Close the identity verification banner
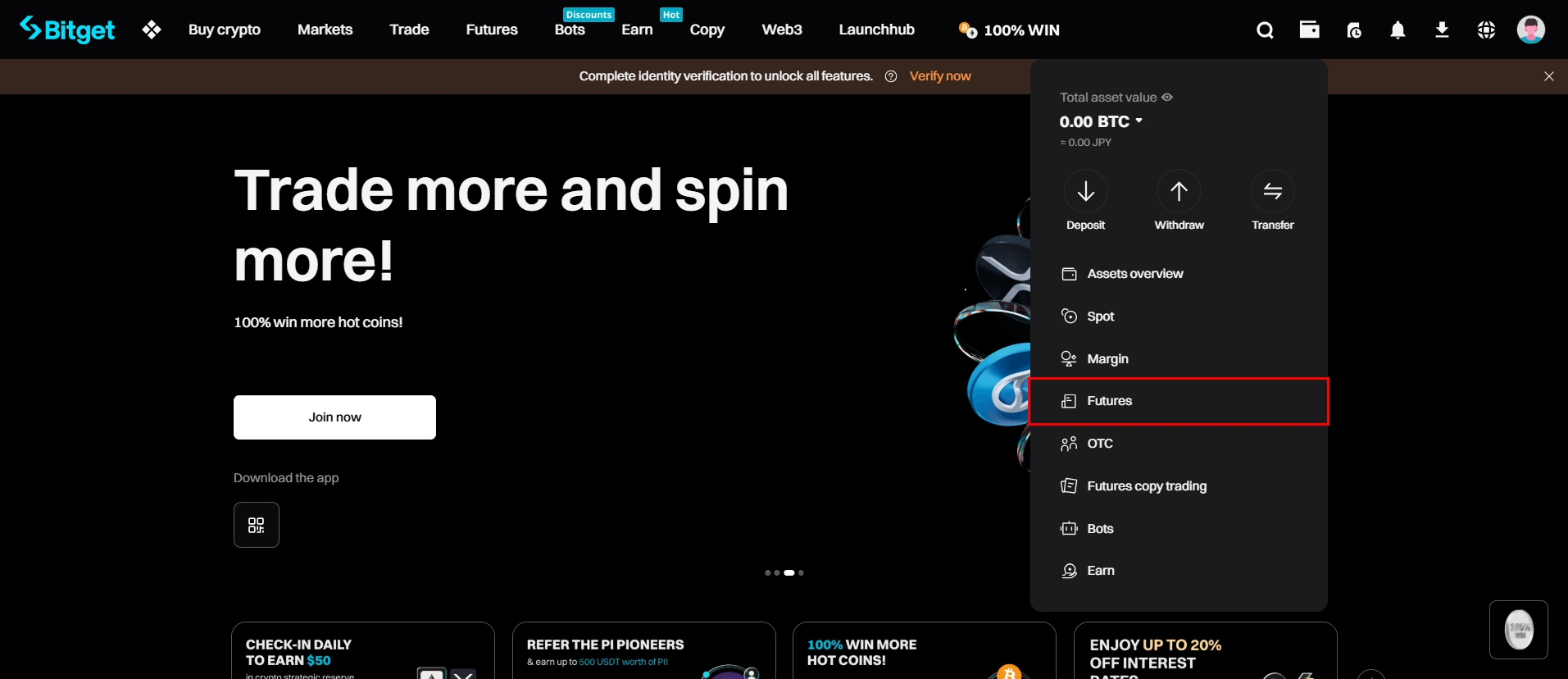 tap(1548, 76)
